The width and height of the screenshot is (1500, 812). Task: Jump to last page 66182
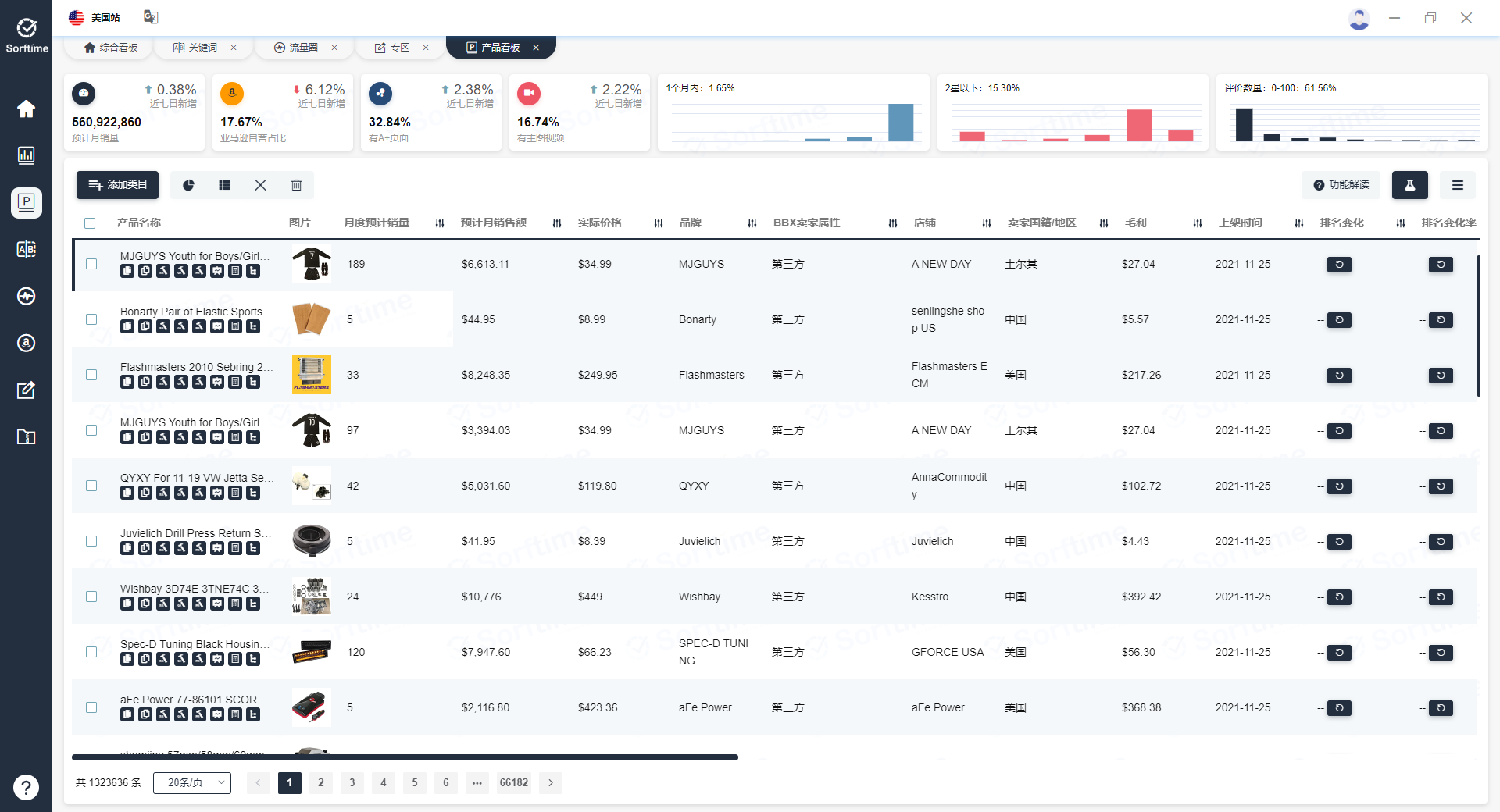point(513,782)
